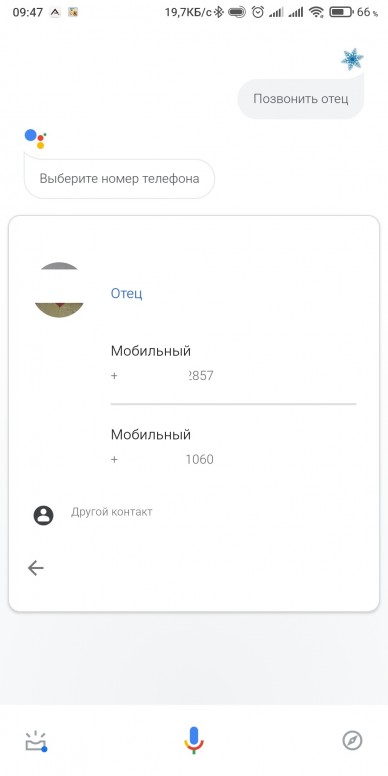This screenshot has width=388, height=776.
Task: Tap the Wi-Fi status bar icon
Action: click(x=316, y=12)
